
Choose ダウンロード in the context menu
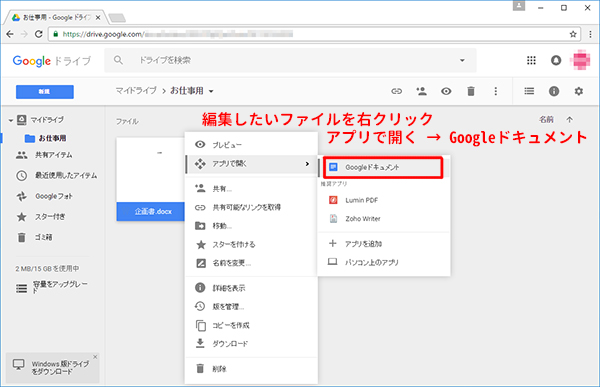point(251,344)
